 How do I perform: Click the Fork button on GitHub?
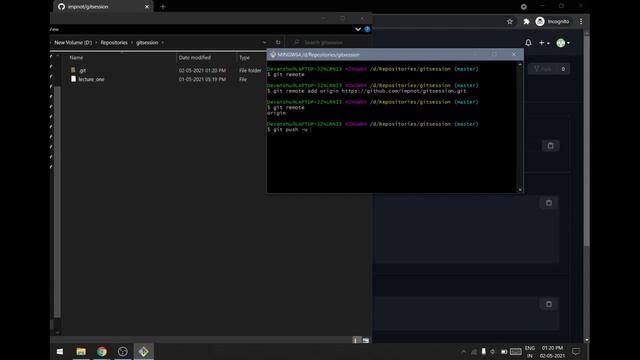coord(549,69)
